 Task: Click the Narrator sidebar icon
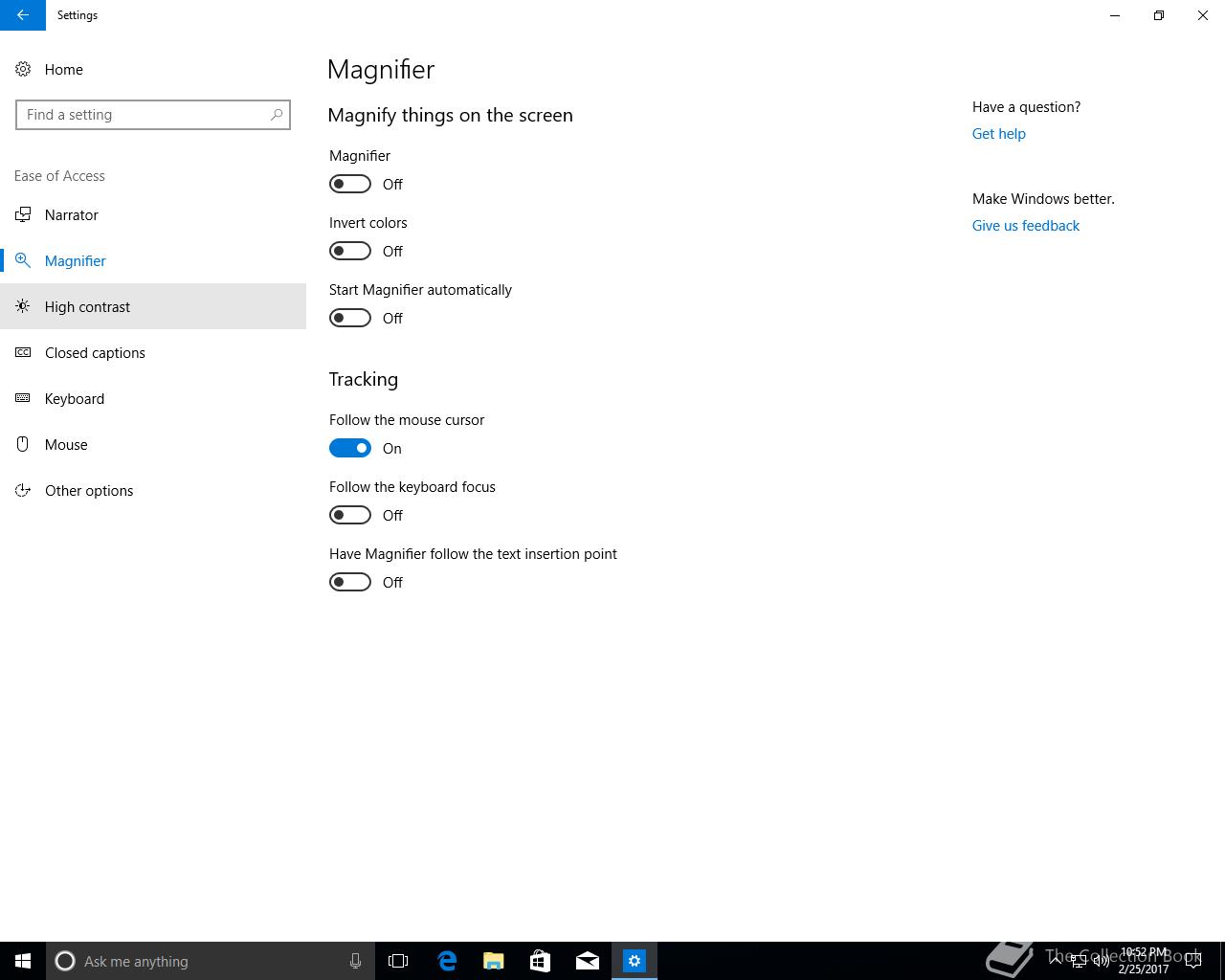23,214
